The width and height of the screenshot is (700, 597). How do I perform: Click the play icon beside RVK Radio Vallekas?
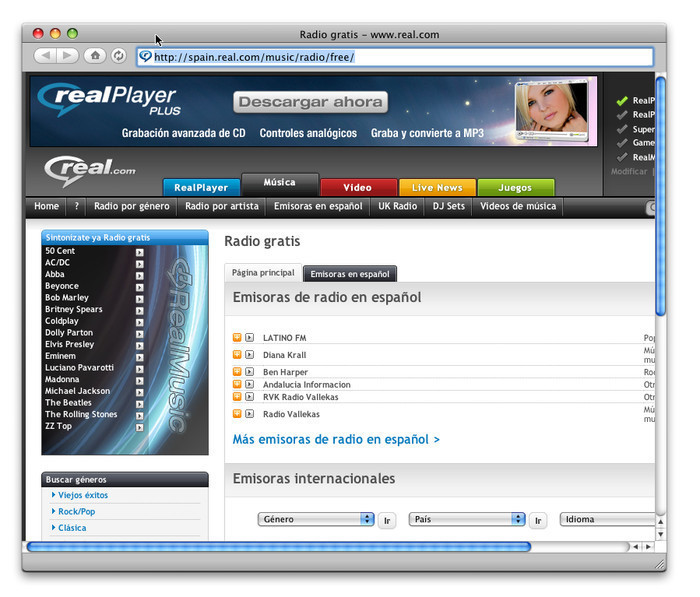point(250,397)
